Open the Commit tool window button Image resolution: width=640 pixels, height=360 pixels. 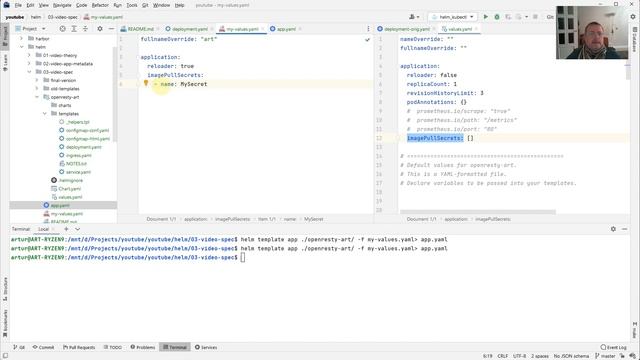43,347
